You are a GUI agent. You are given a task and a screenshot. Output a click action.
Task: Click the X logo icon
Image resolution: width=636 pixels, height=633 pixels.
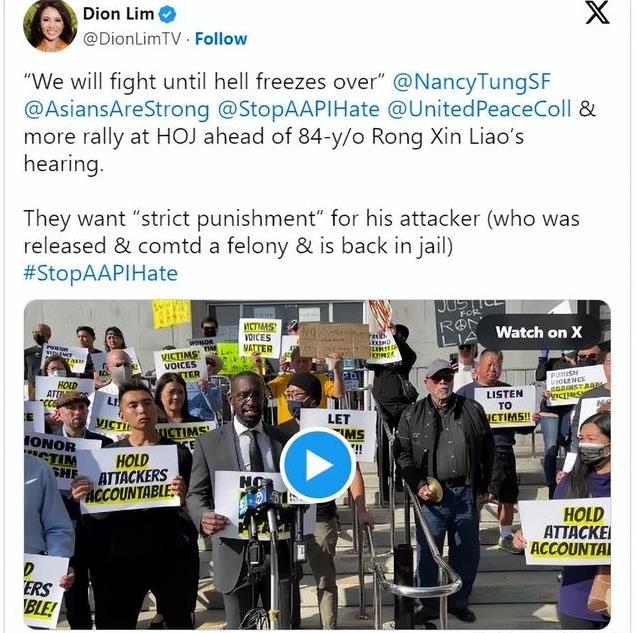(x=597, y=13)
